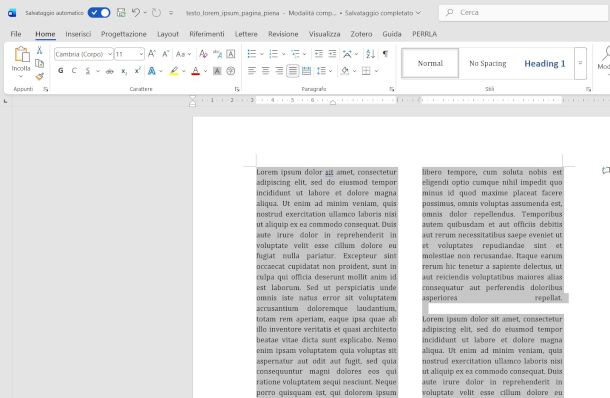
Task: Cut the selected text with scissors icon
Action: [39, 50]
